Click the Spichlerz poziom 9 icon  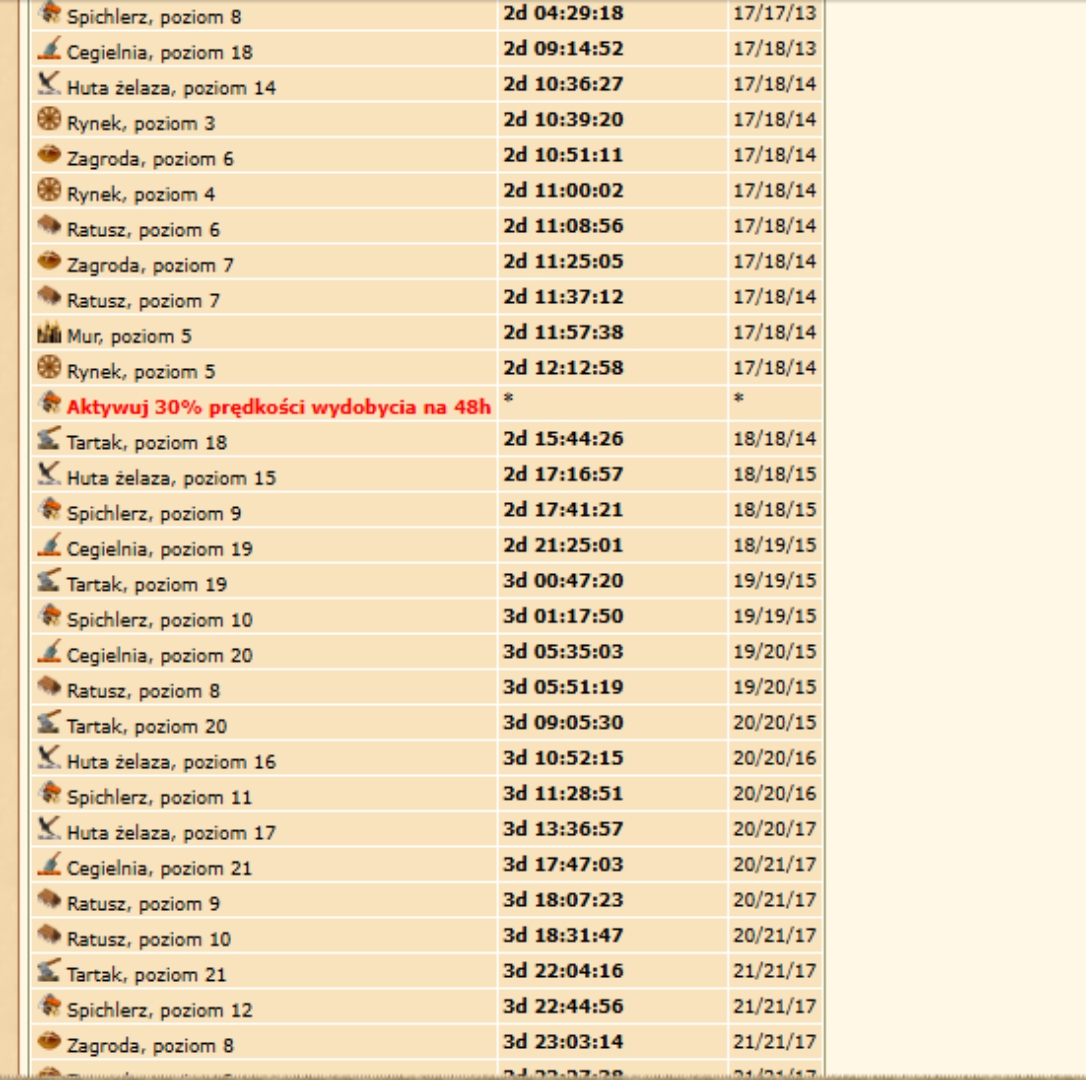(49, 510)
